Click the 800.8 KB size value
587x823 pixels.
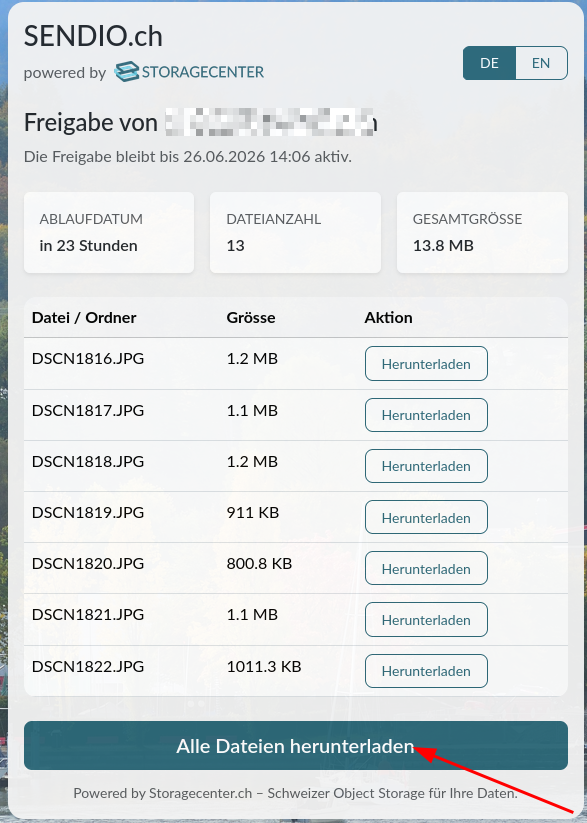259,563
